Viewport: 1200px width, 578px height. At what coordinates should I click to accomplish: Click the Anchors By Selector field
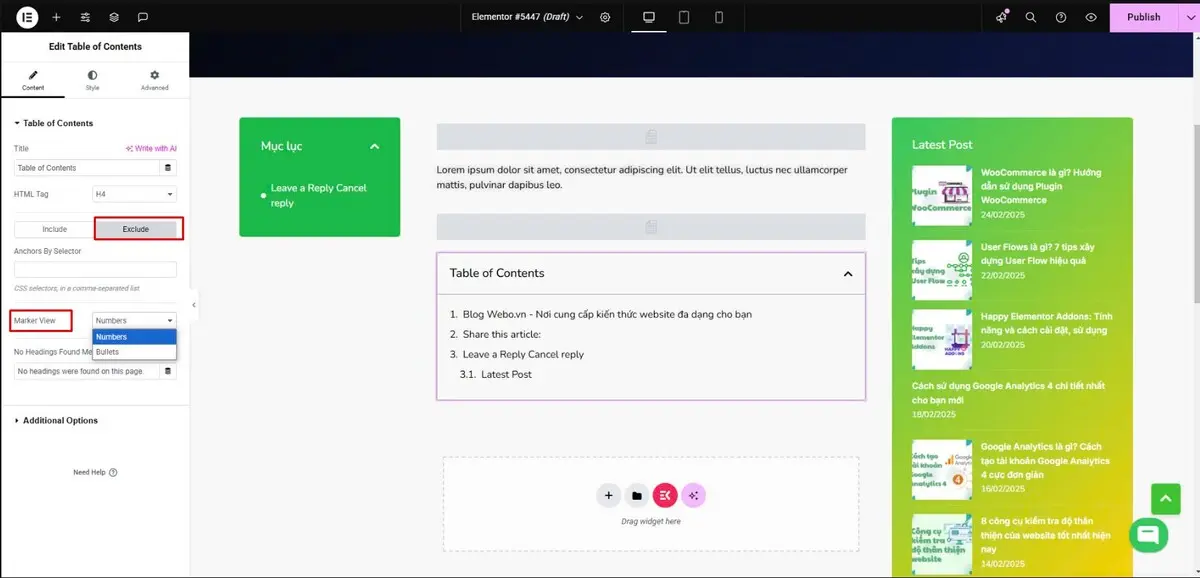click(x=95, y=269)
